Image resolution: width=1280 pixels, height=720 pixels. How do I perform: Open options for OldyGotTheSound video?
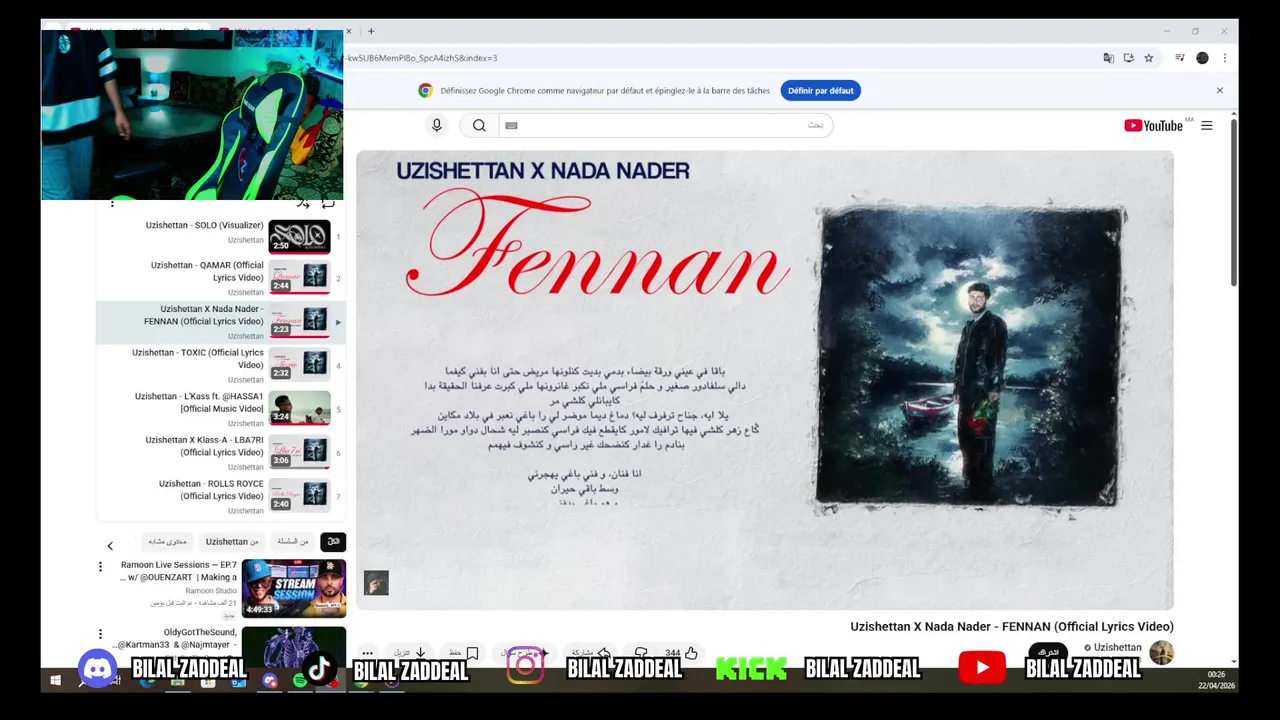pyautogui.click(x=100, y=634)
